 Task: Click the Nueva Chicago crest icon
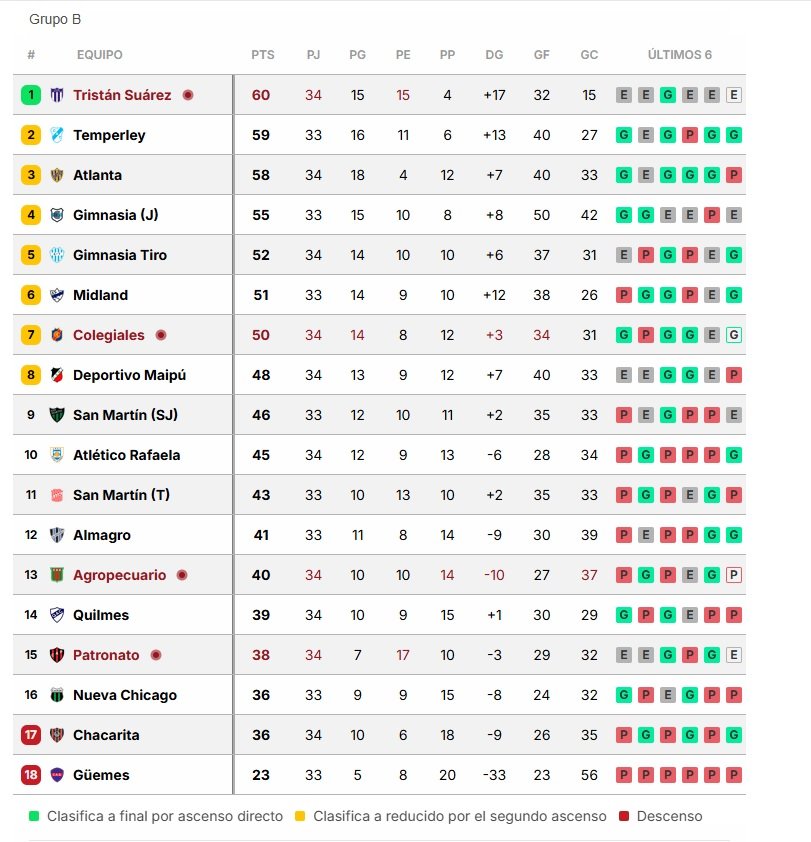pyautogui.click(x=57, y=695)
